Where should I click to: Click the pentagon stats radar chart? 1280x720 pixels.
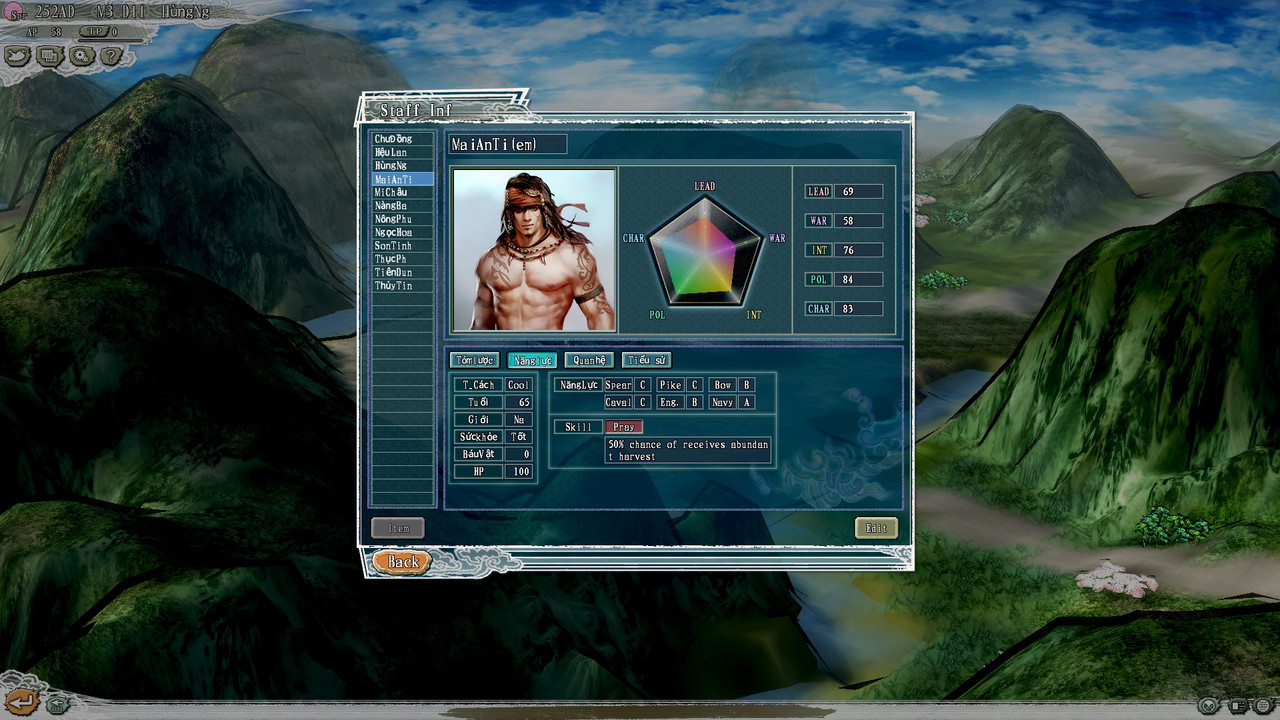[x=705, y=251]
